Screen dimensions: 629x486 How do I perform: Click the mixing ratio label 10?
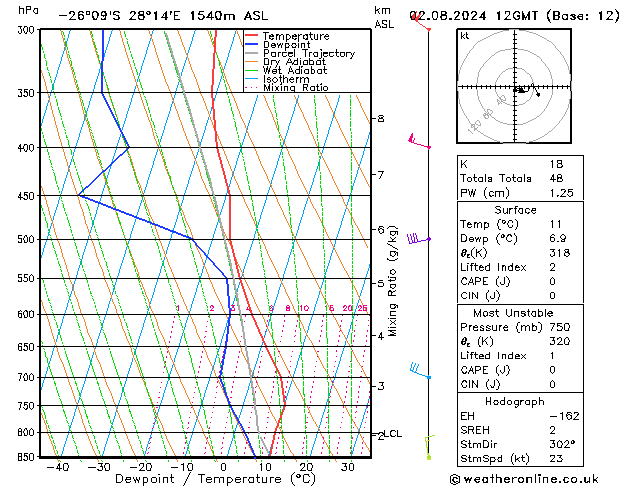(x=304, y=308)
